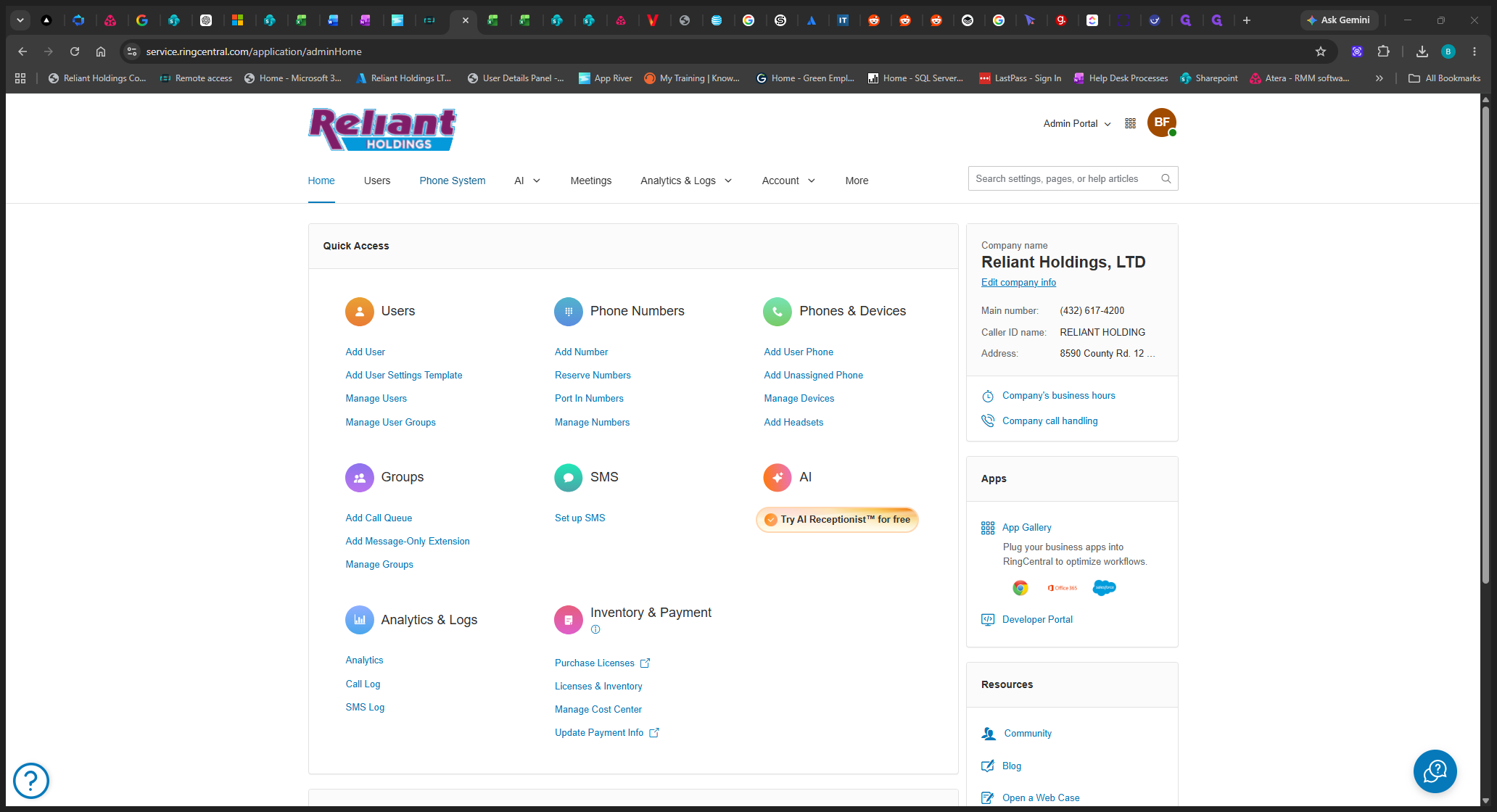1497x812 pixels.
Task: Open the Meetings tab
Action: [x=591, y=181]
